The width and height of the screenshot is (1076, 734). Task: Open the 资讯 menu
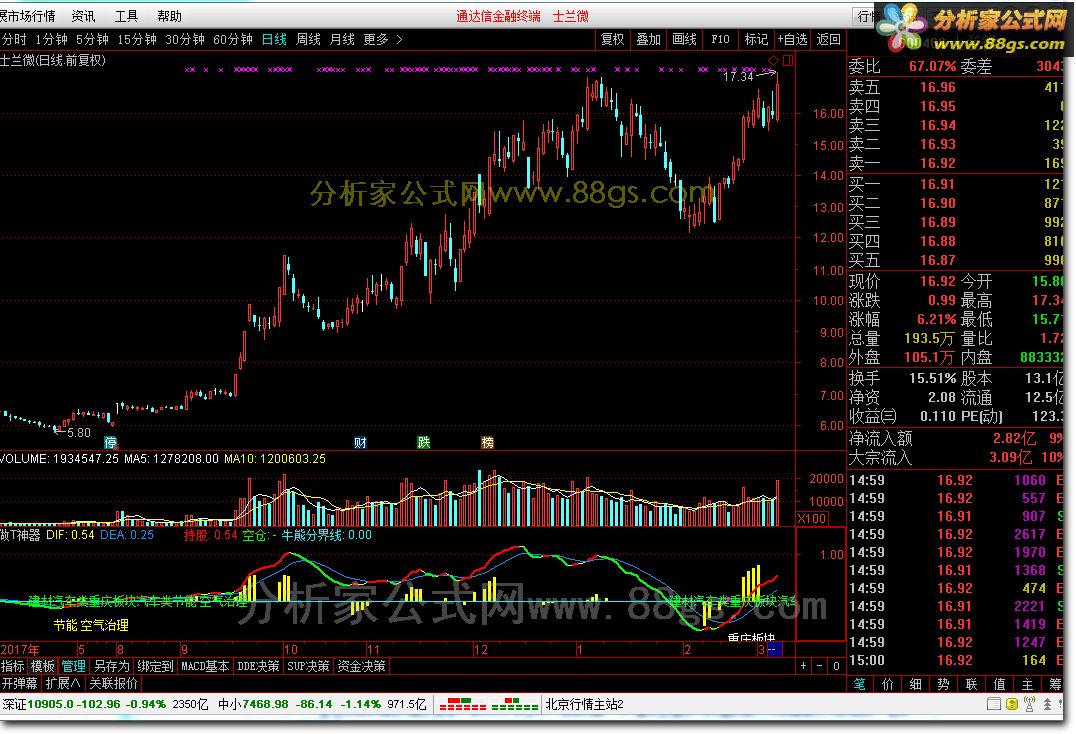pos(84,16)
